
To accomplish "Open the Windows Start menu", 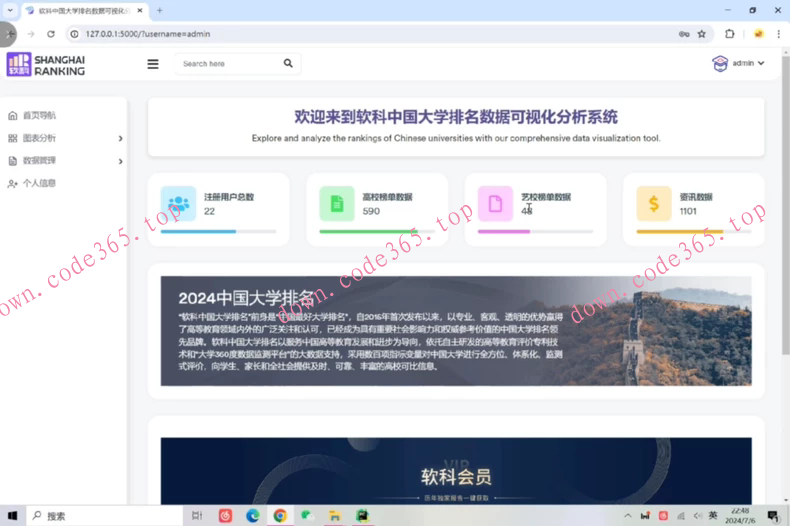I will [x=13, y=516].
